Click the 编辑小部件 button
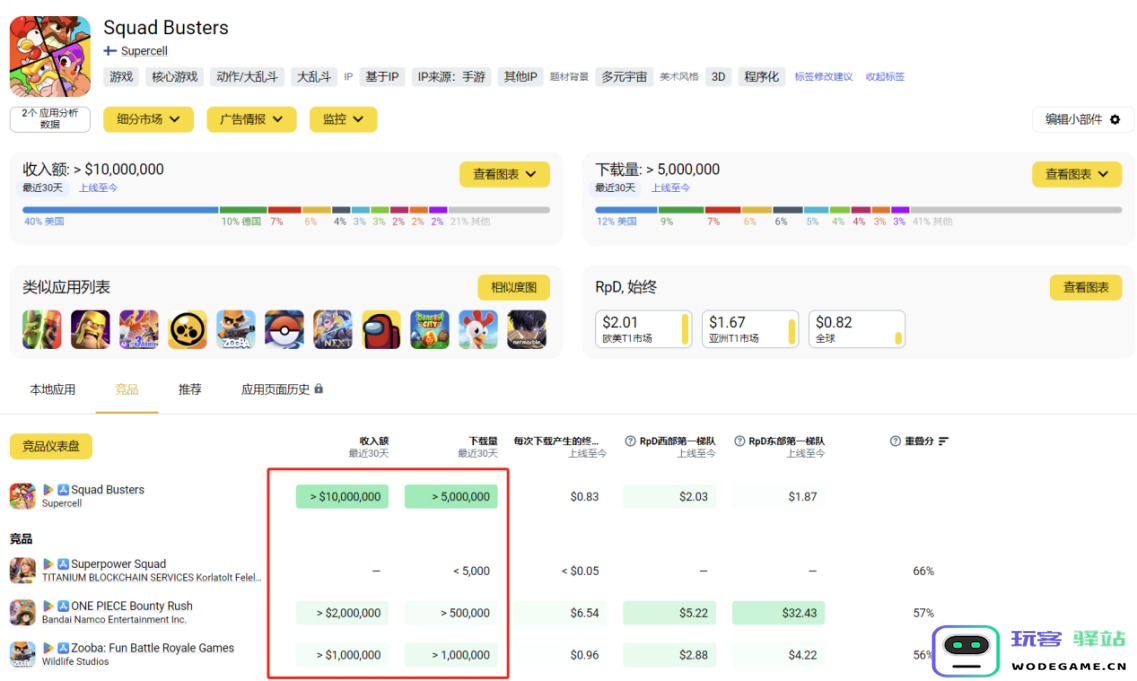Image resolution: width=1137 pixels, height=681 pixels. click(1081, 120)
